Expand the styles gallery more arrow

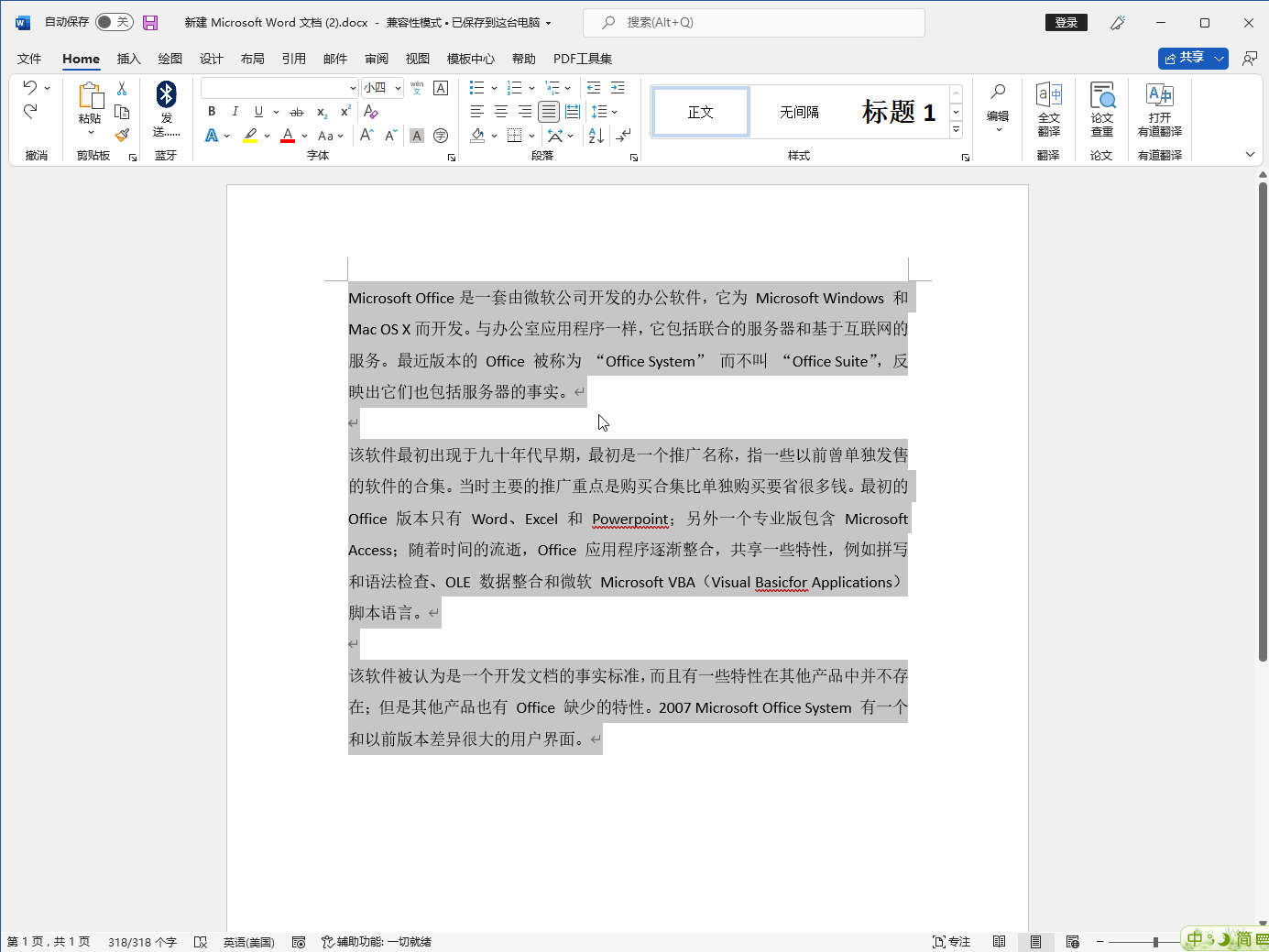956,130
